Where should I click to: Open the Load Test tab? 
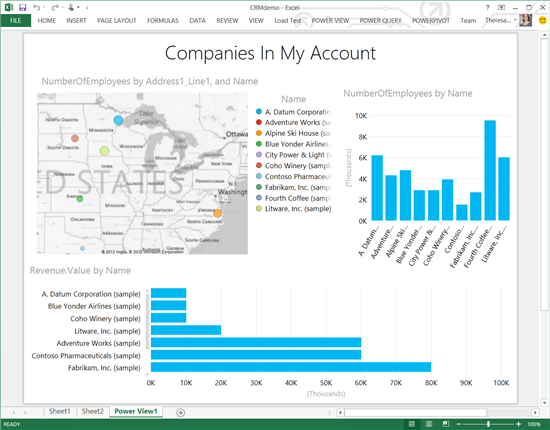[288, 21]
